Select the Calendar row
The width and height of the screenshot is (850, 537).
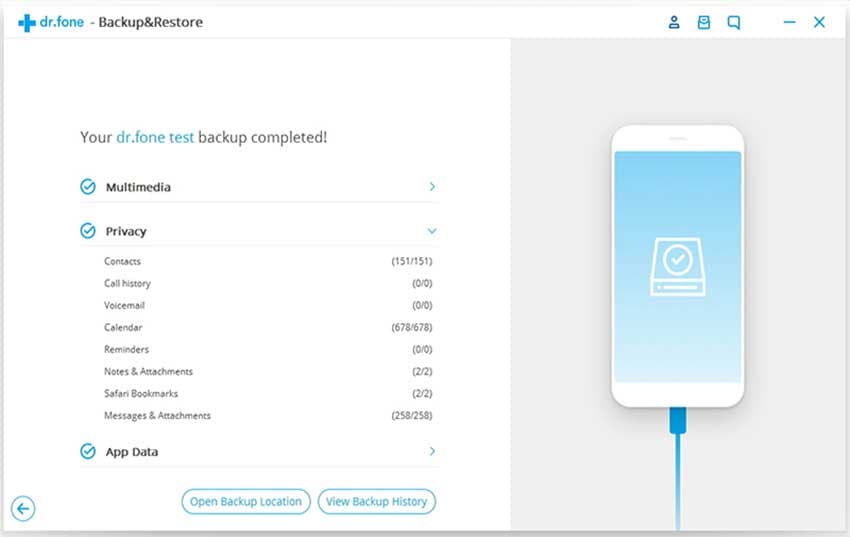pos(268,327)
